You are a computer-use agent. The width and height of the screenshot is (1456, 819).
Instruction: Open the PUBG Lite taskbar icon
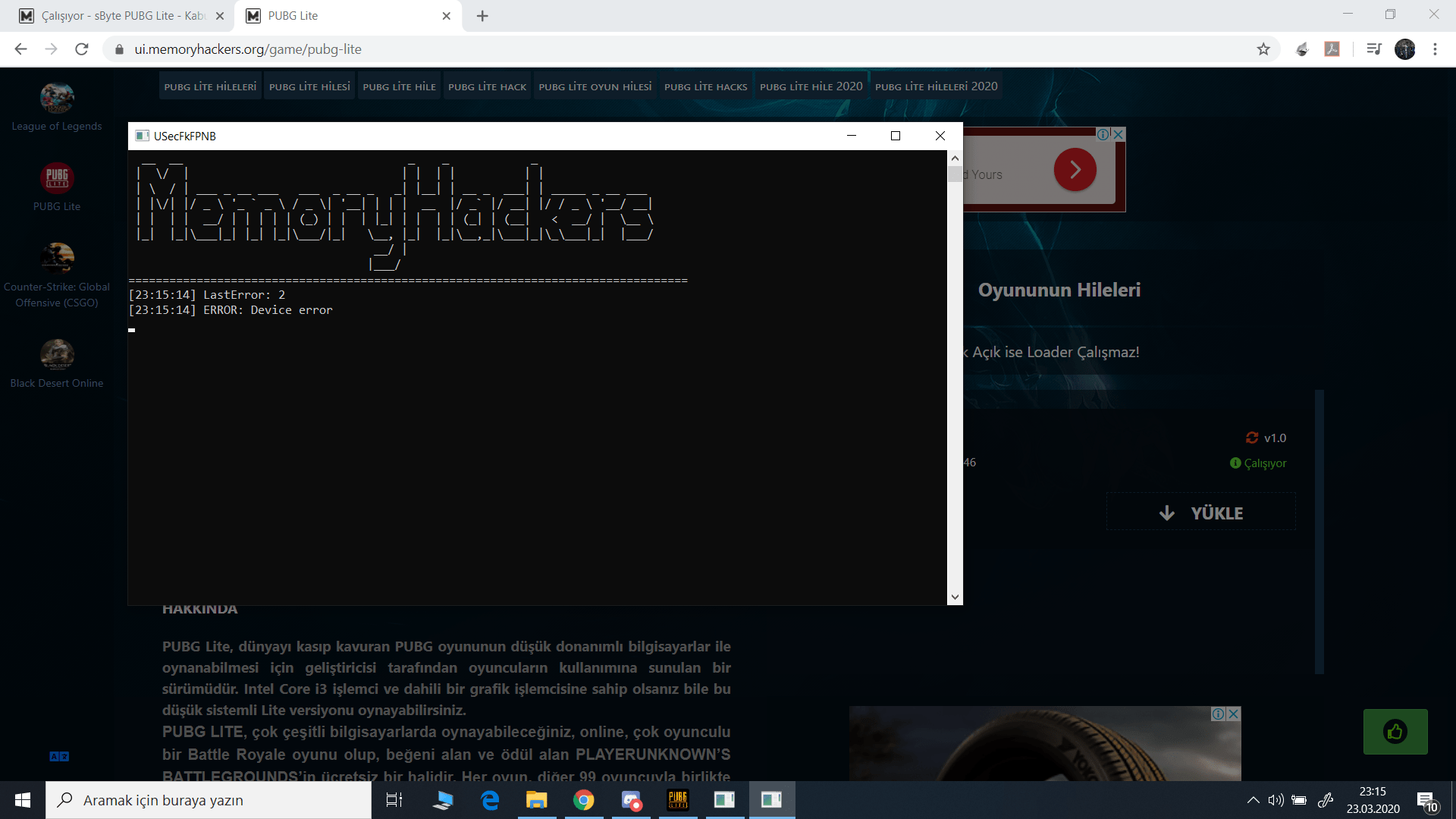678,800
